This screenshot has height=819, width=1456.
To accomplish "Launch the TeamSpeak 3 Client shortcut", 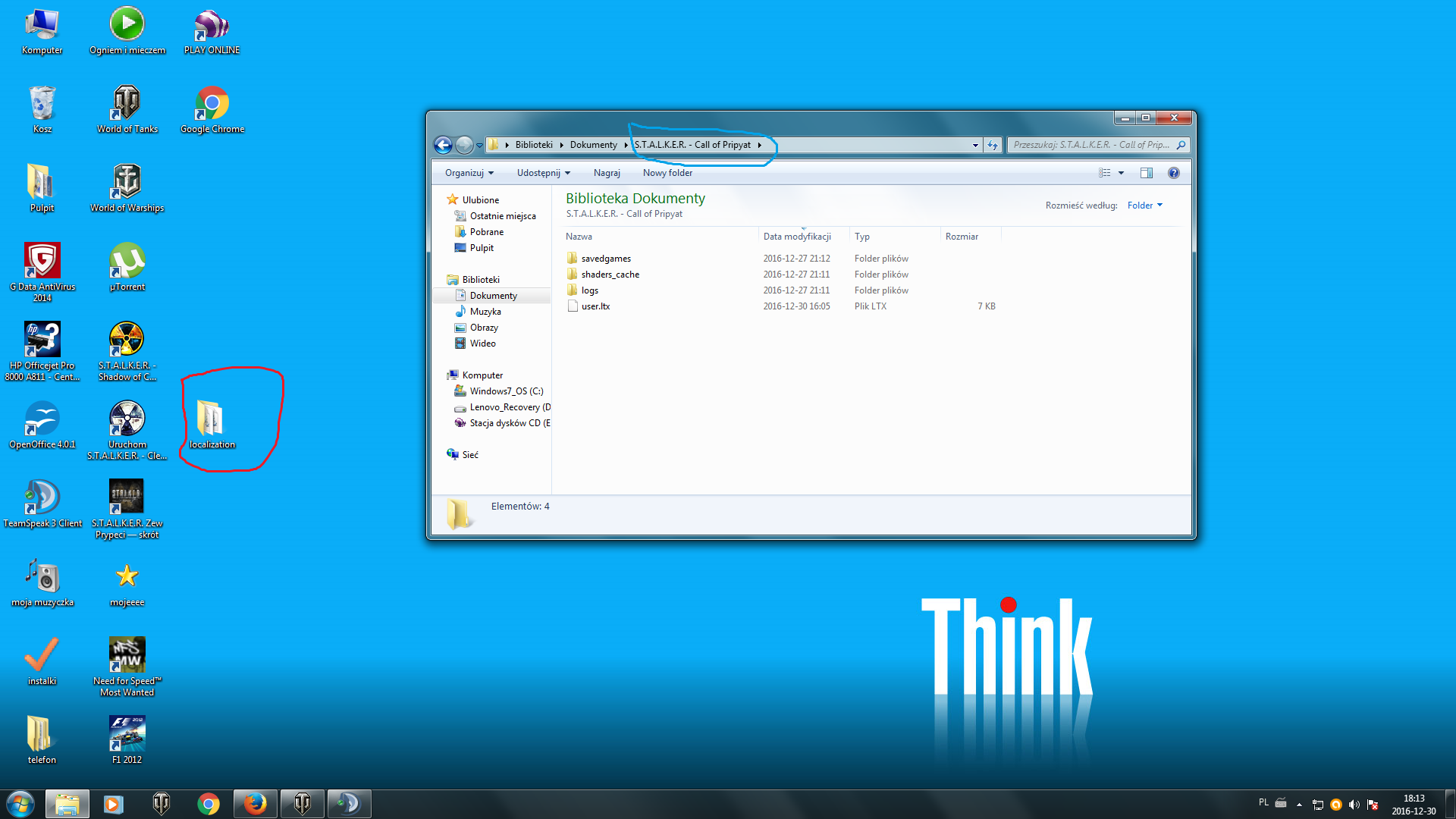I will (x=42, y=503).
